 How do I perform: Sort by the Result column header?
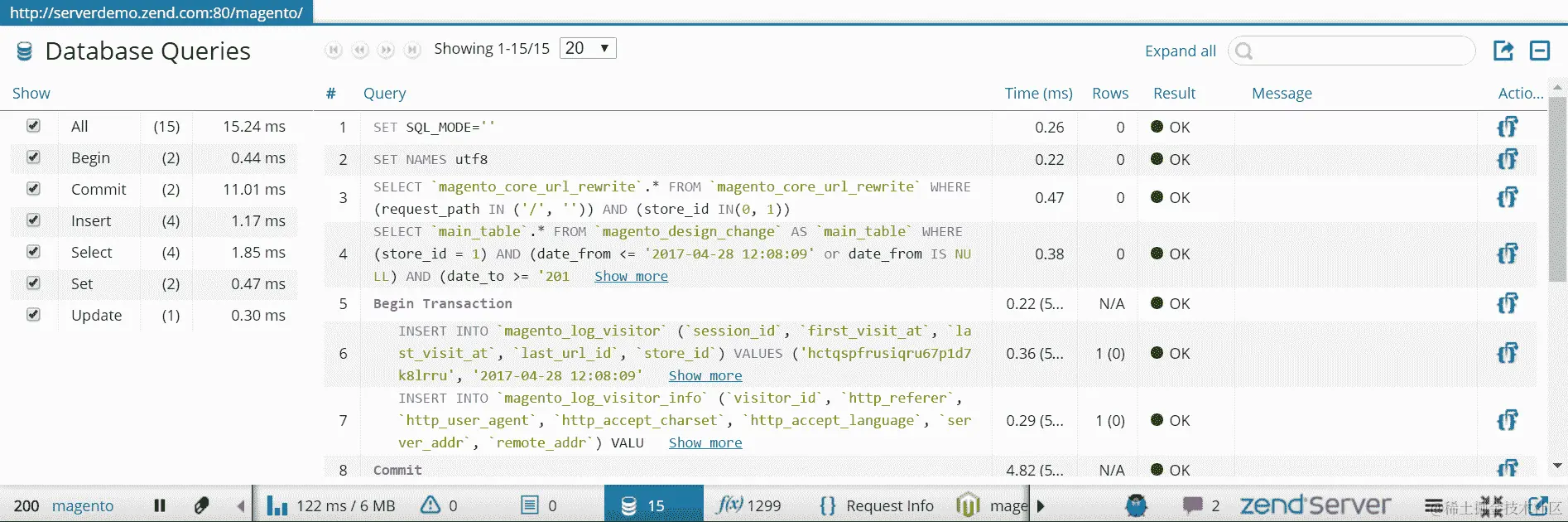pyautogui.click(x=1174, y=94)
